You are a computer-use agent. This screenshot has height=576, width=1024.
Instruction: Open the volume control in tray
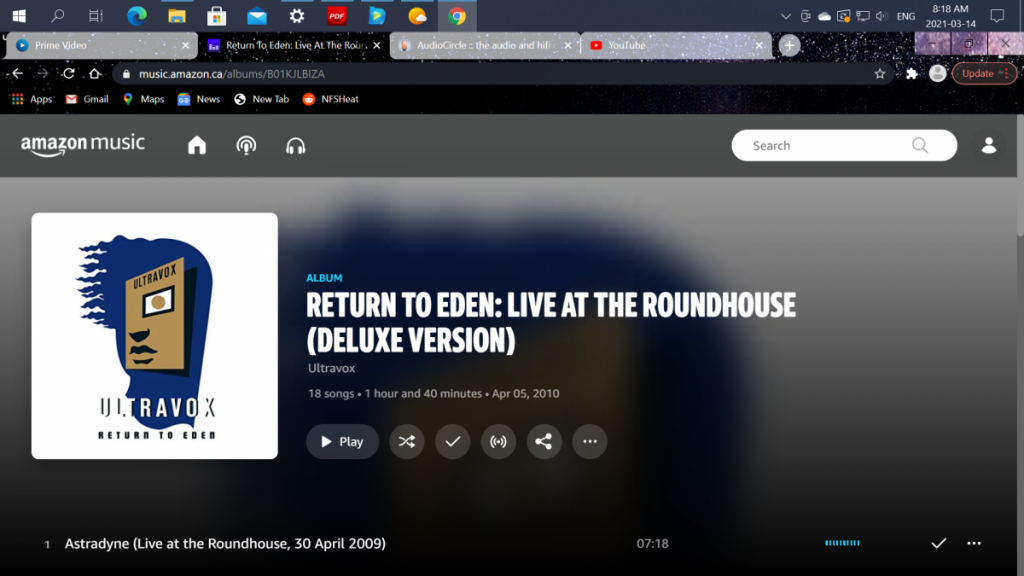[x=882, y=16]
